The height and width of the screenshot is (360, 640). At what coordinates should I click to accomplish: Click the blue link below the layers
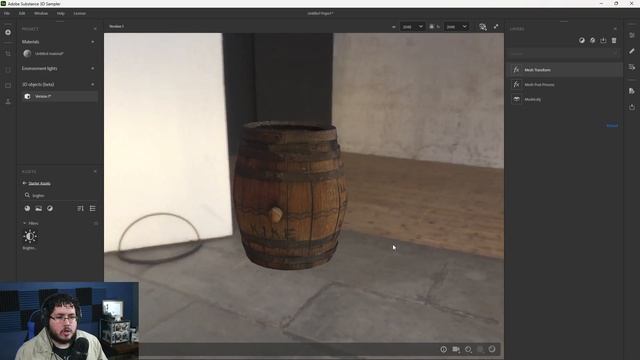pyautogui.click(x=612, y=126)
